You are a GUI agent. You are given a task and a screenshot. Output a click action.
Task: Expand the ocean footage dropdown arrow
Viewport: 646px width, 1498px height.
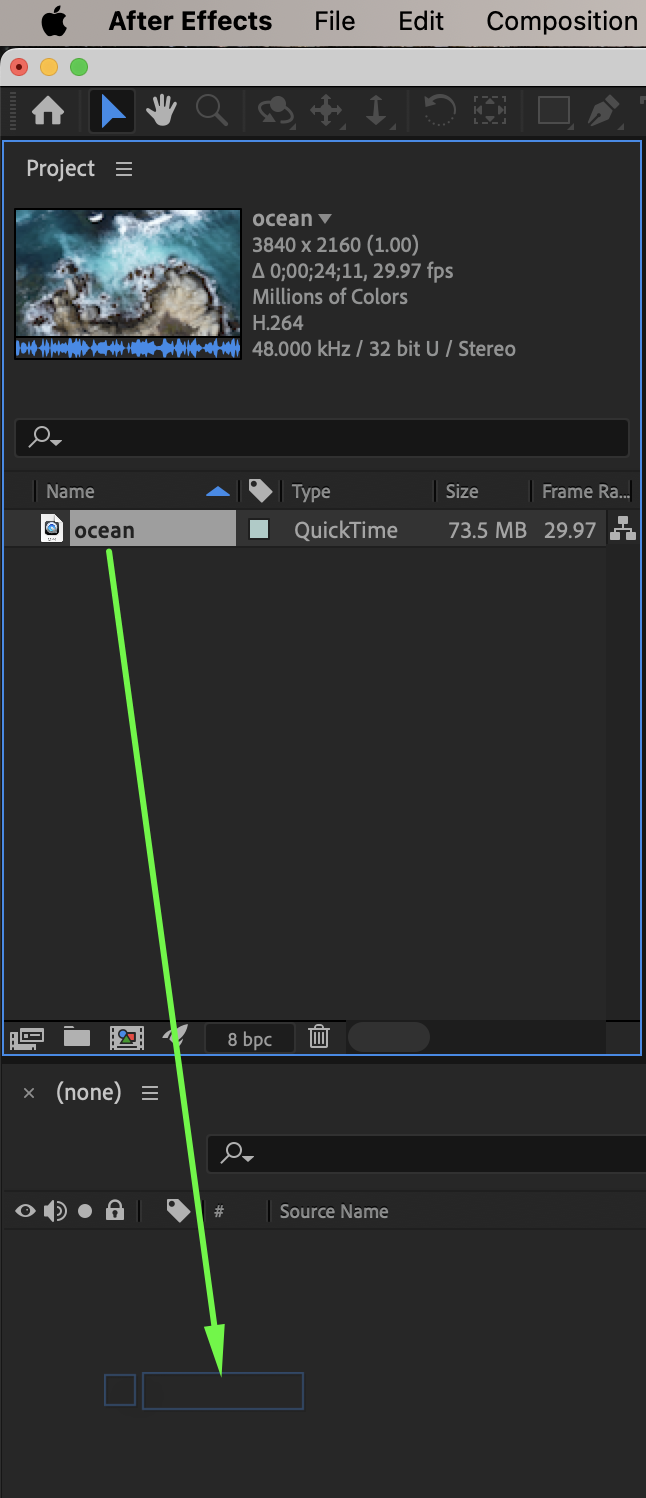coord(324,219)
